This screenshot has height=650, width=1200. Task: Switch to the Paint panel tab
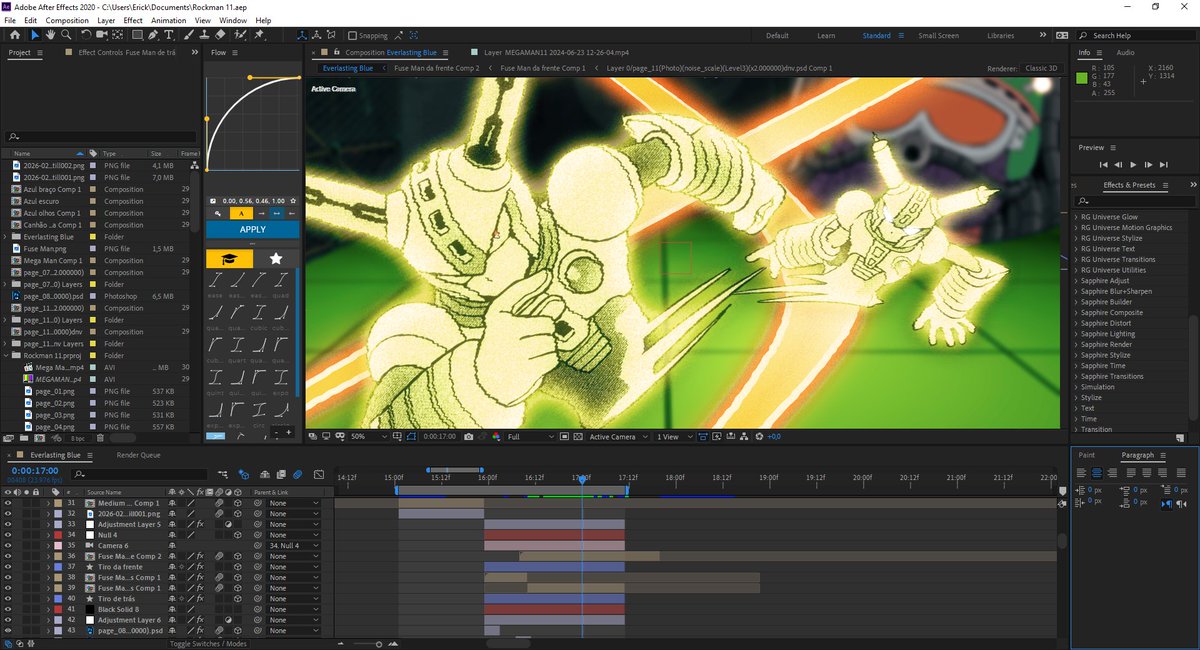point(1087,455)
